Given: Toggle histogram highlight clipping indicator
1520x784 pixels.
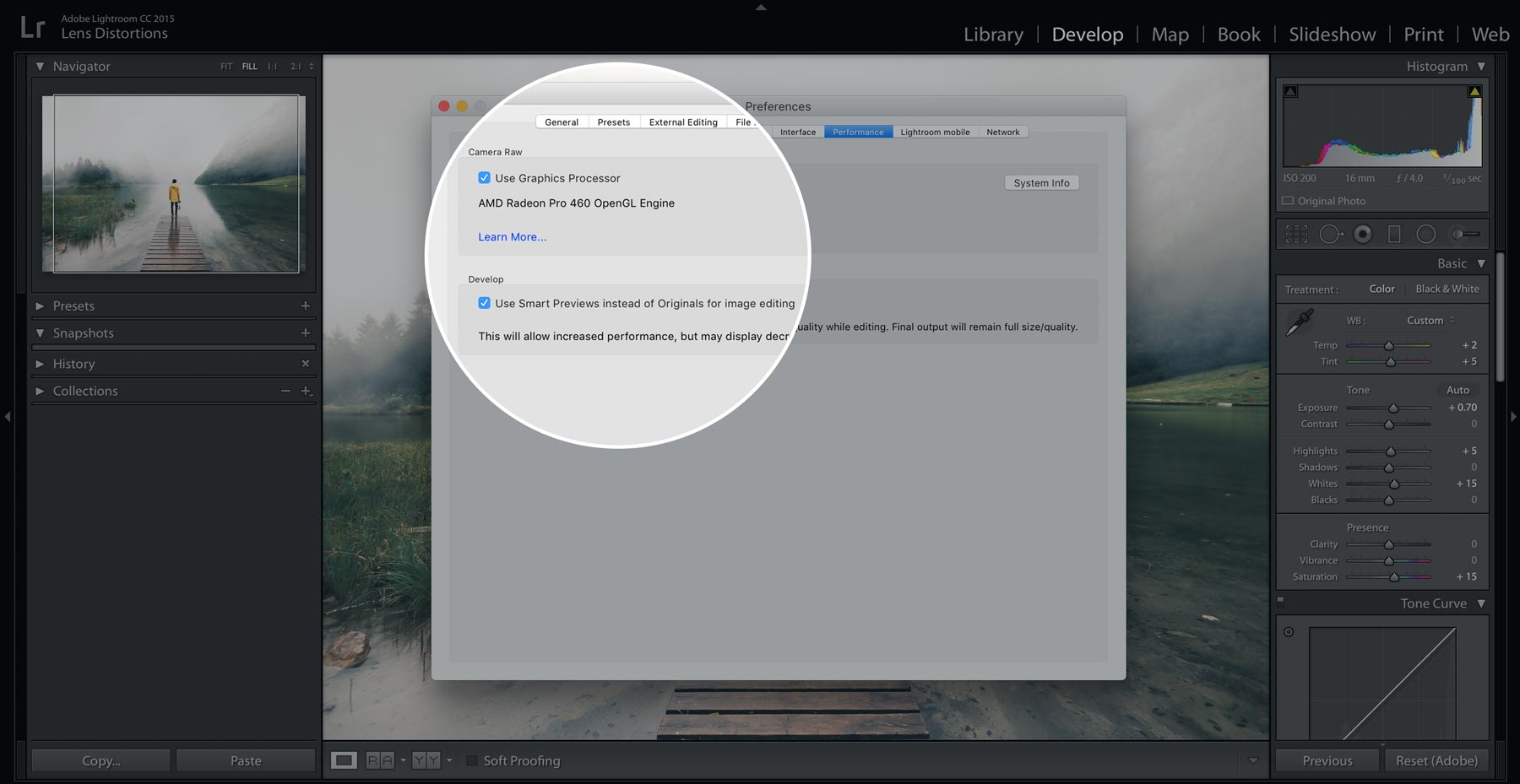Looking at the screenshot, I should point(1474,91).
